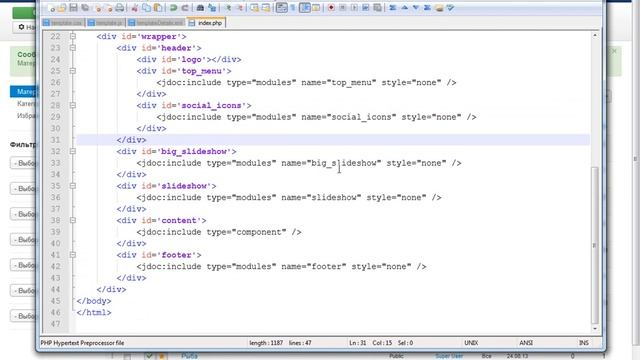This screenshot has width=640, height=360.
Task: Click Run Macro Multiple Times icon
Action: coord(365,8)
